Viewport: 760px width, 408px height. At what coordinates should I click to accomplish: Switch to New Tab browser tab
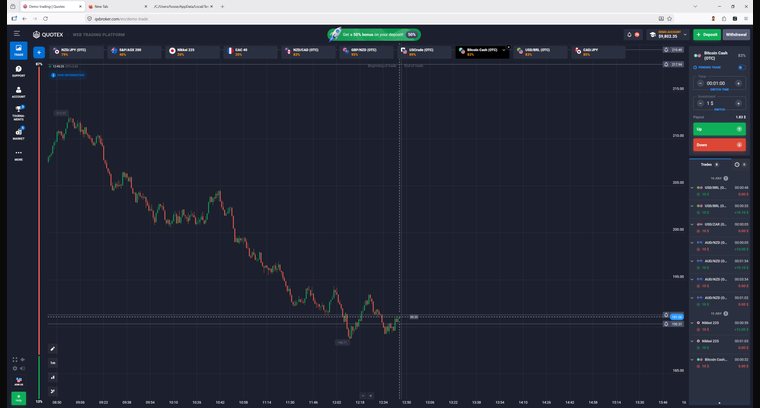pos(116,7)
